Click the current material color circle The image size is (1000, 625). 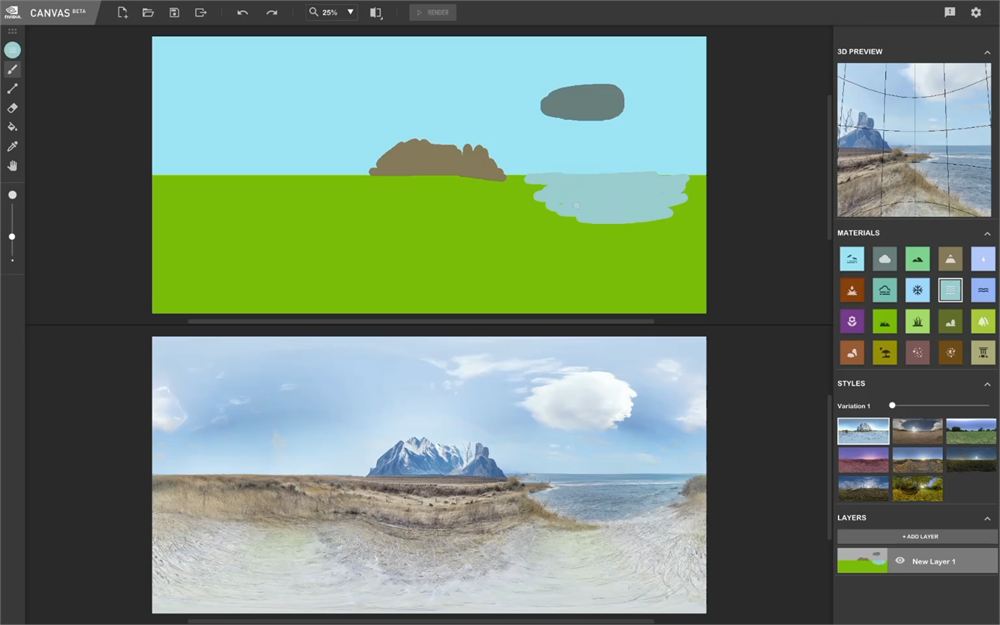[x=12, y=50]
